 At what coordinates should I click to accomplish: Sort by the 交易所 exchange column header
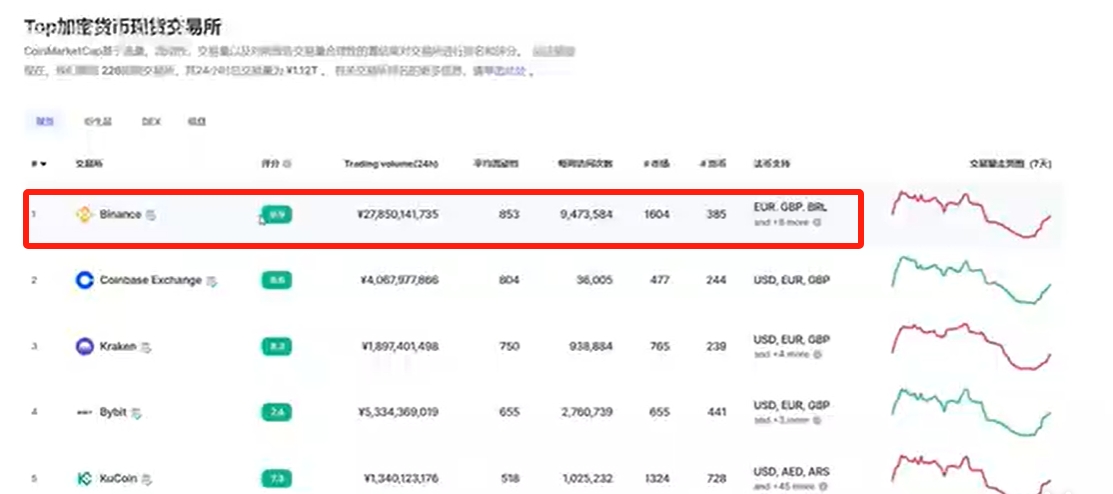pos(89,164)
